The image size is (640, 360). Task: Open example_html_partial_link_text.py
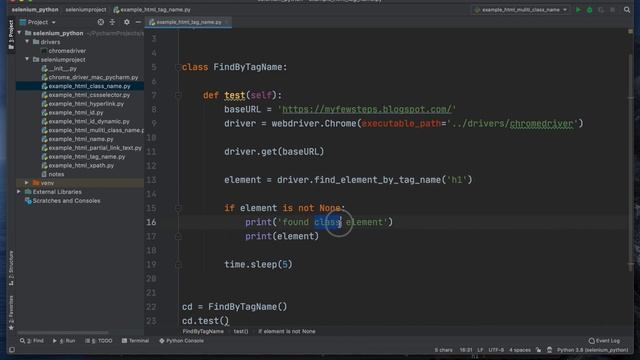95,148
